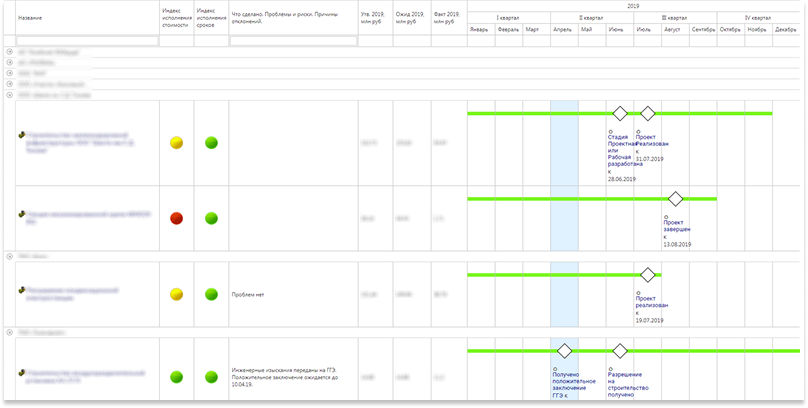The width and height of the screenshot is (808, 408).
Task: Click 'Разрешение на строительство' milestone diamond
Action: coord(620,351)
